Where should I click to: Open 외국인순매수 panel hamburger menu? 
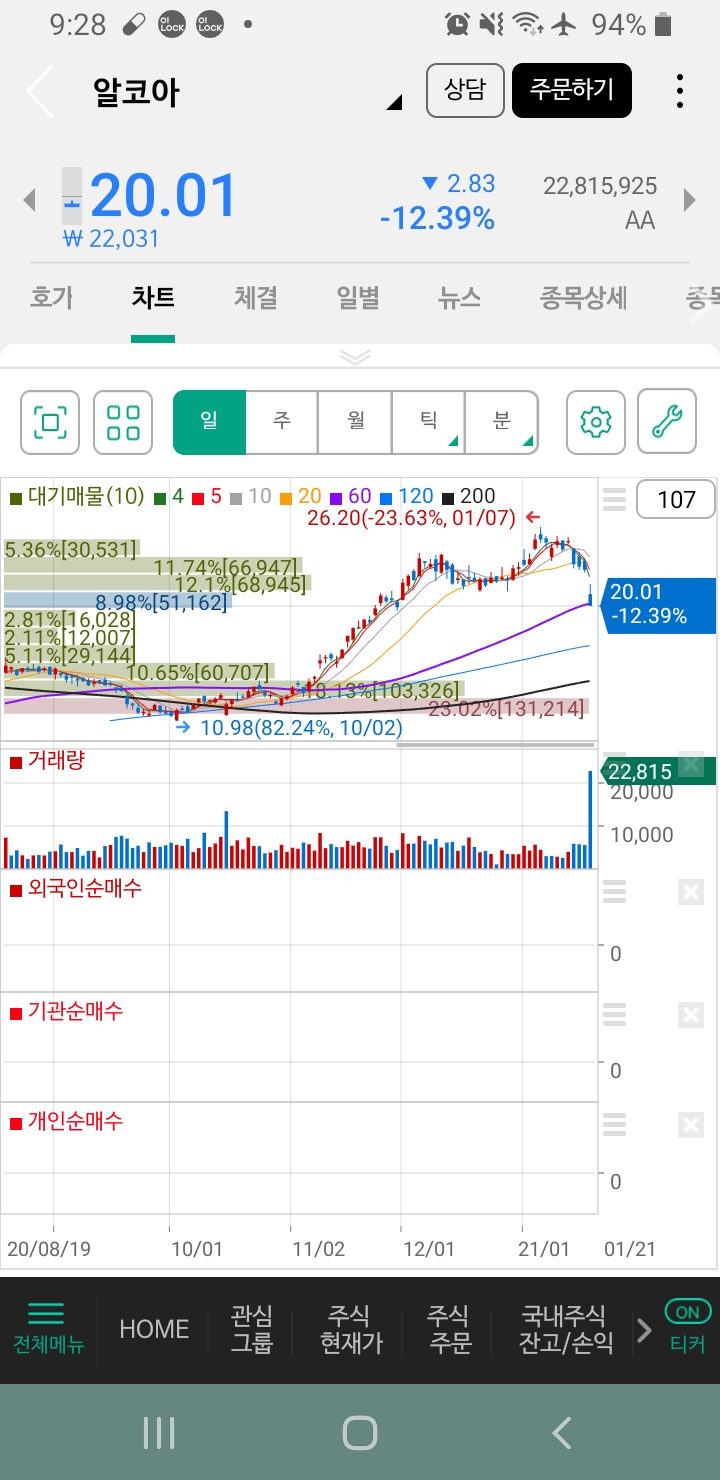[x=614, y=892]
